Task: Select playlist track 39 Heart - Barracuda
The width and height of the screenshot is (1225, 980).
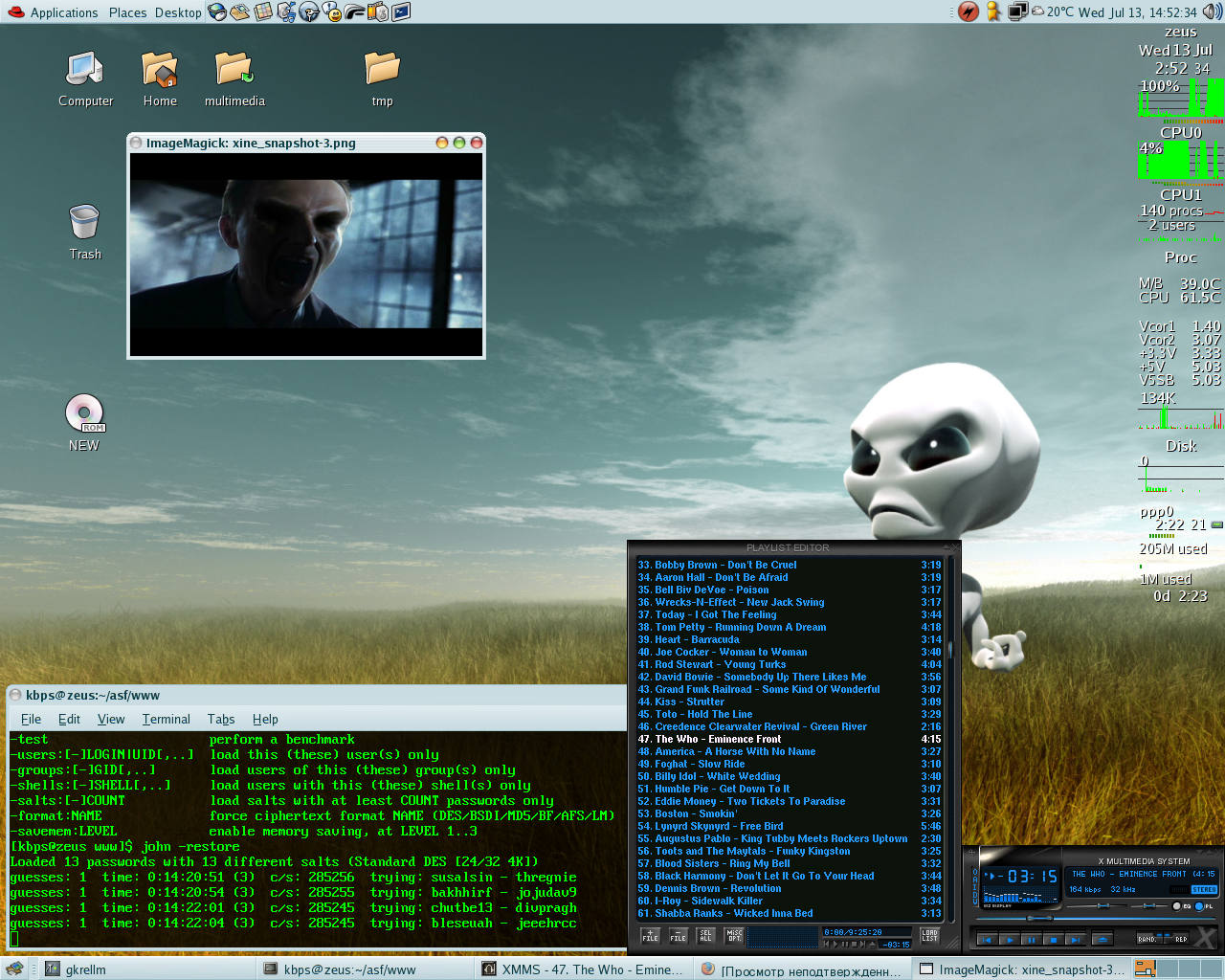Action: pyautogui.click(x=790, y=639)
